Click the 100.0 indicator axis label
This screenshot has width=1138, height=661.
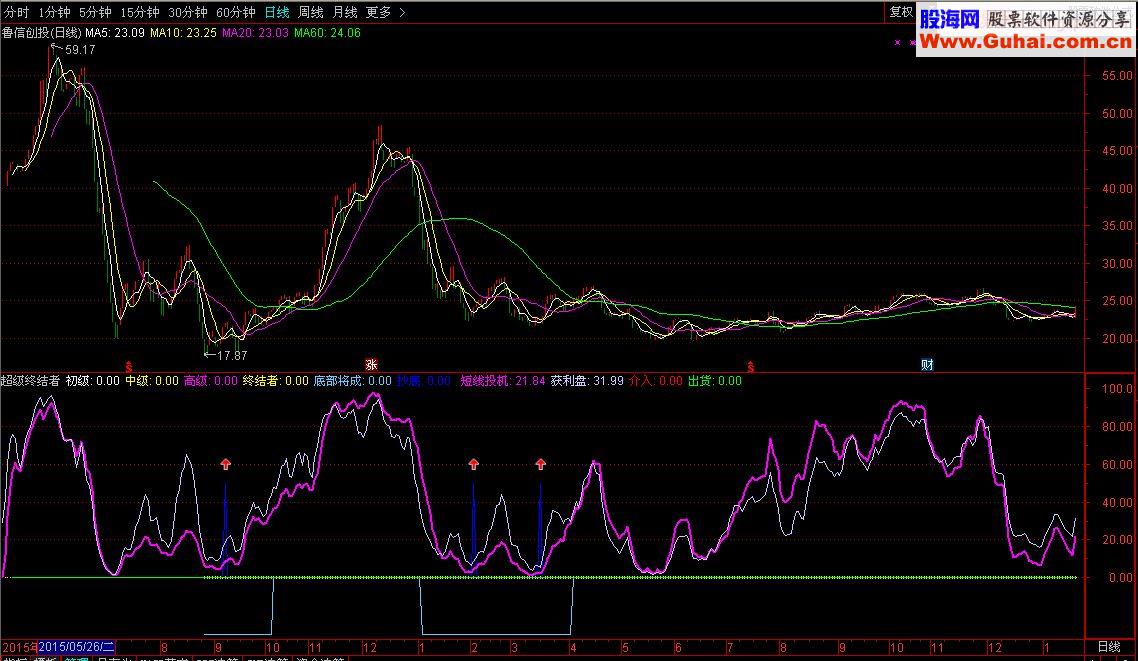[1117, 389]
